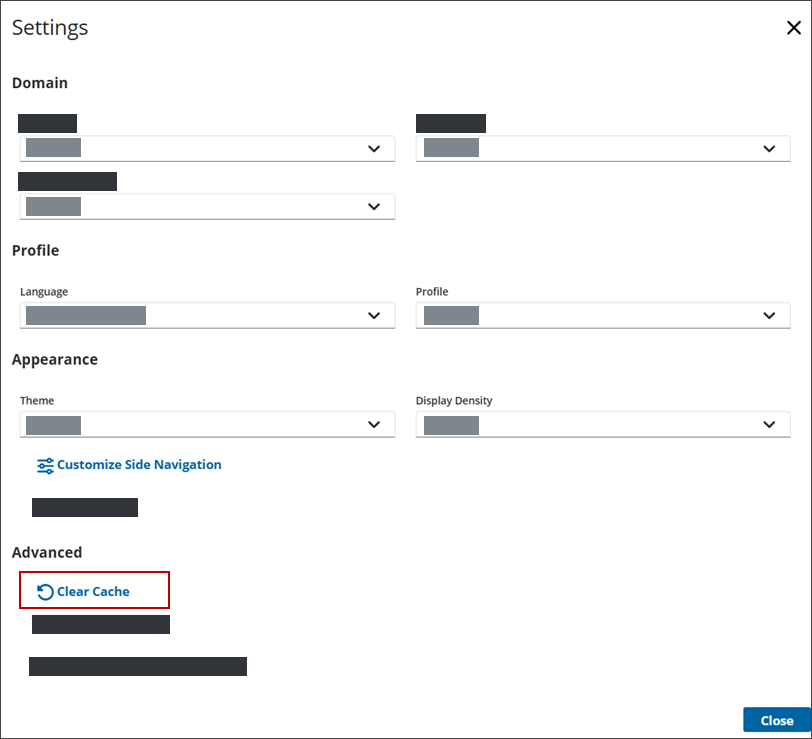Click the wide redacted option at the bottom of Advanced
Screen dimensions: 812x739
tap(138, 666)
